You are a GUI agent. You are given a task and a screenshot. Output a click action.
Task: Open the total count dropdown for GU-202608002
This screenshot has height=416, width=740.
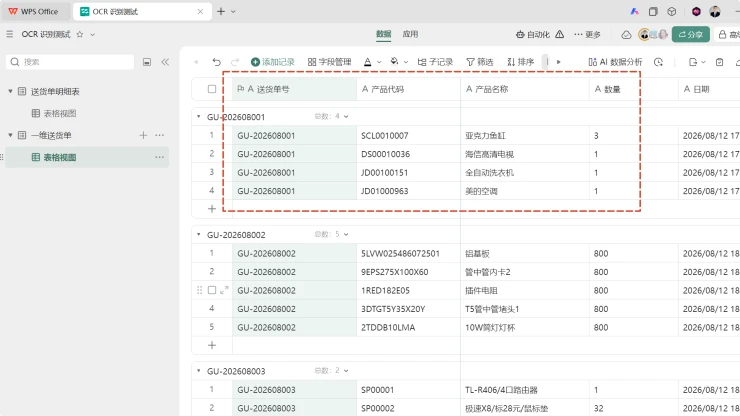[x=346, y=235]
